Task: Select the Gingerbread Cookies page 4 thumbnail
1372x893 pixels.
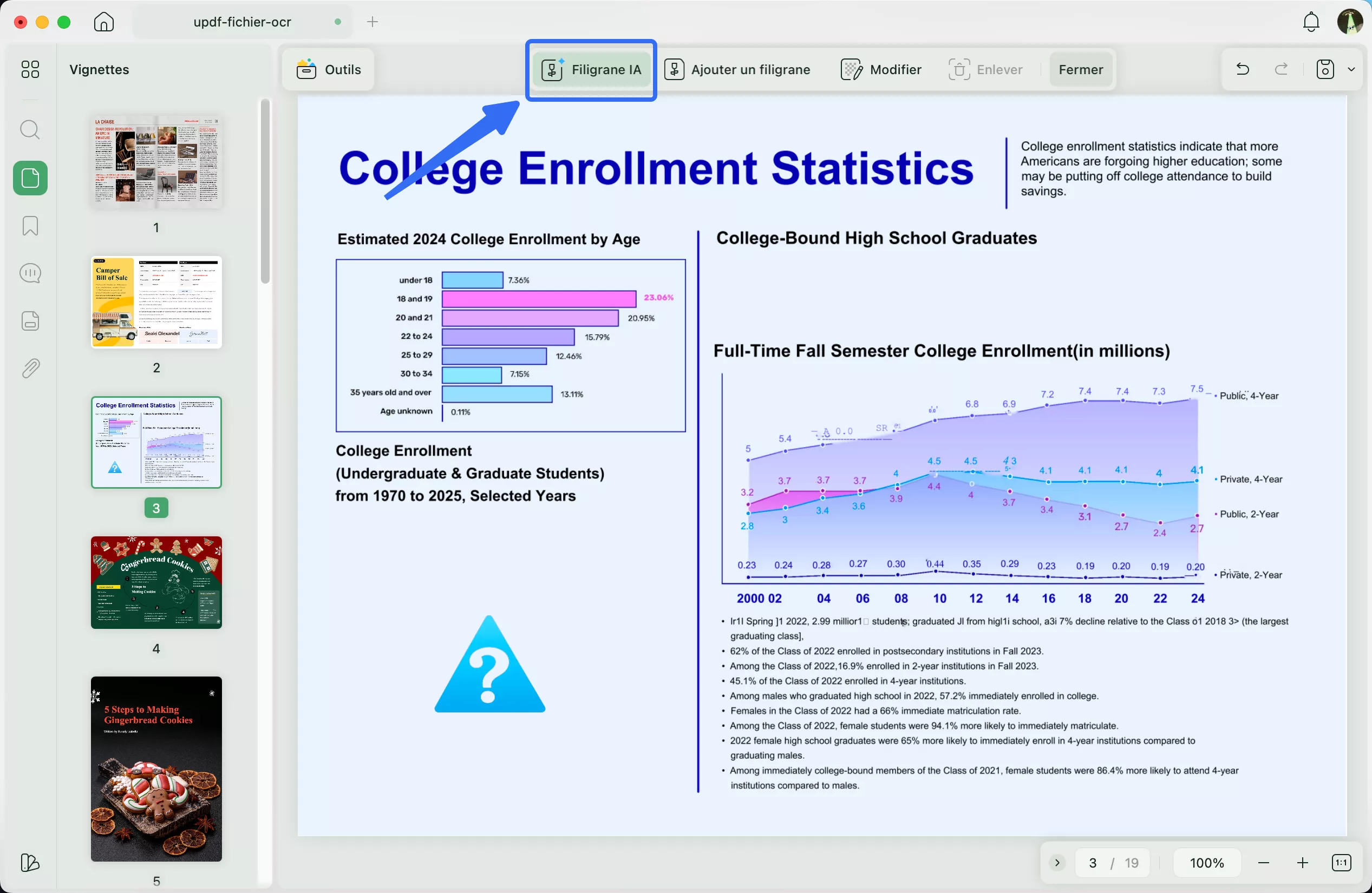Action: pyautogui.click(x=156, y=582)
